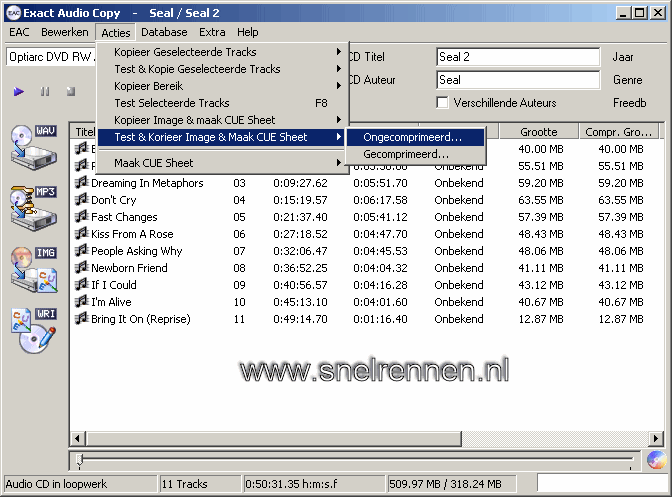This screenshot has width=672, height=497.
Task: Select track Don't Cry
Action: tap(114, 200)
